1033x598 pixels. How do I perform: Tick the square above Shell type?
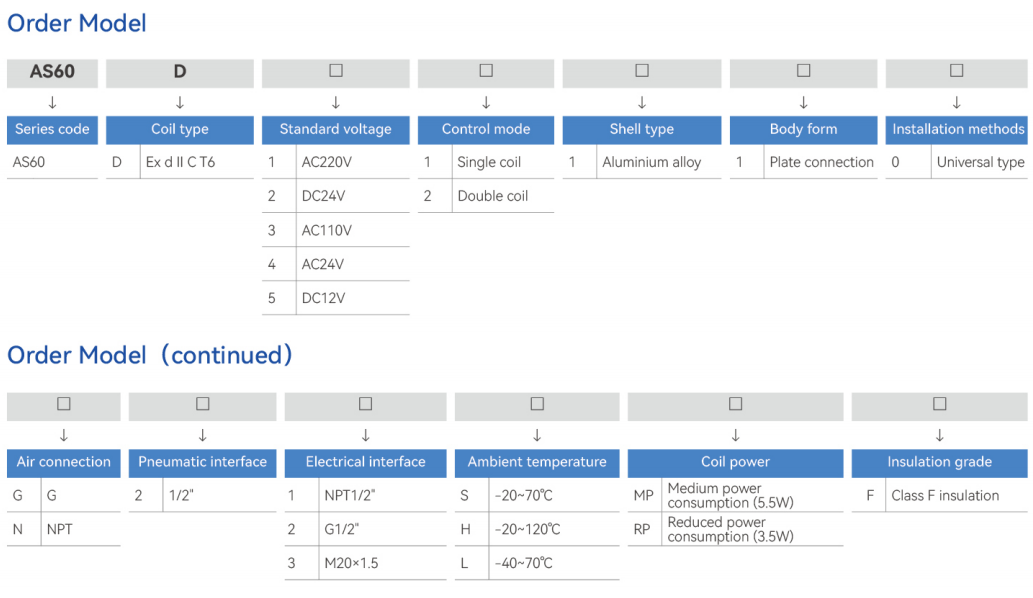coord(642,70)
